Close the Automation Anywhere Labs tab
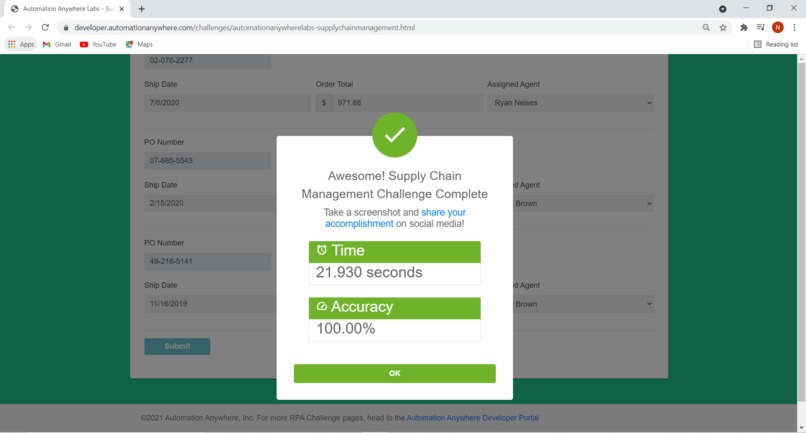The image size is (806, 433). tap(122, 9)
